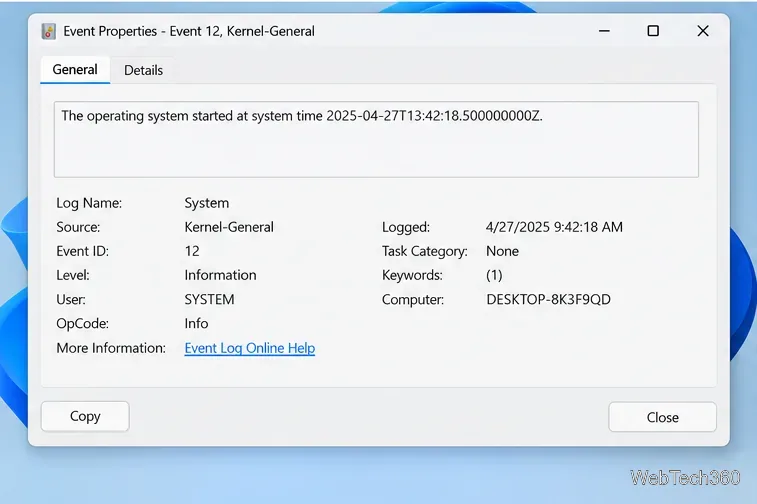
Task: Click the Copy button
Action: coord(85,416)
